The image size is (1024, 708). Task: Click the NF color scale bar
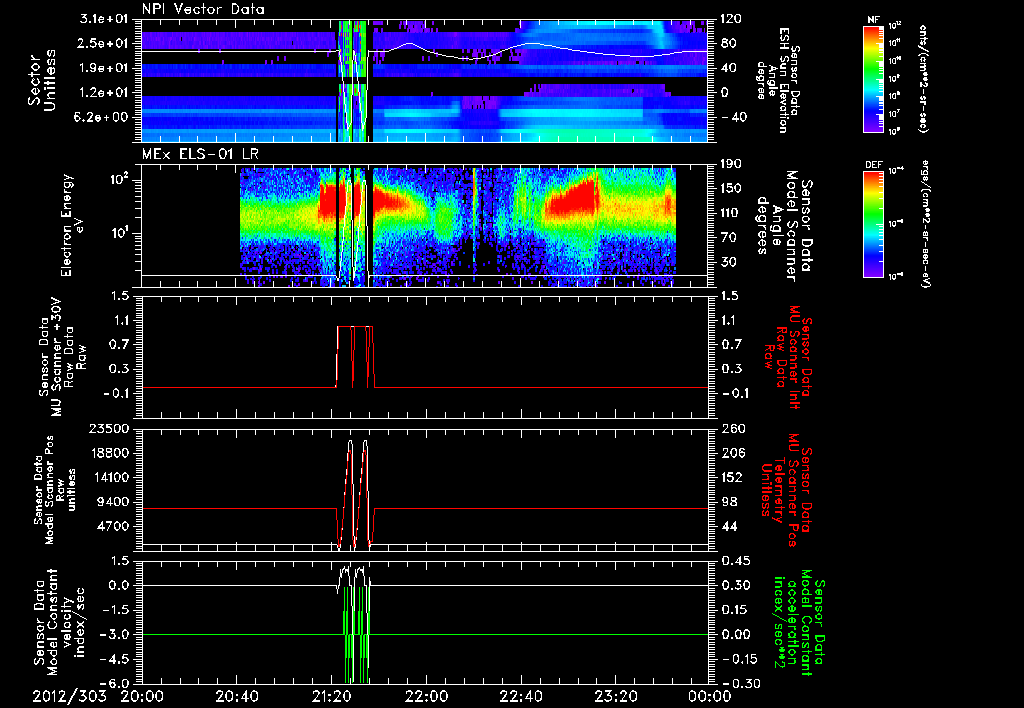(873, 78)
